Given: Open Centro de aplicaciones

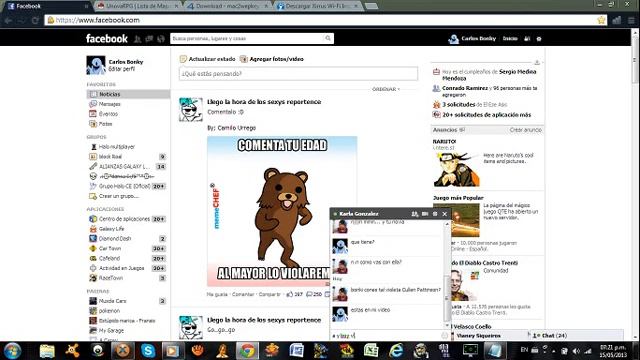Looking at the screenshot, I should pyautogui.click(x=124, y=219).
